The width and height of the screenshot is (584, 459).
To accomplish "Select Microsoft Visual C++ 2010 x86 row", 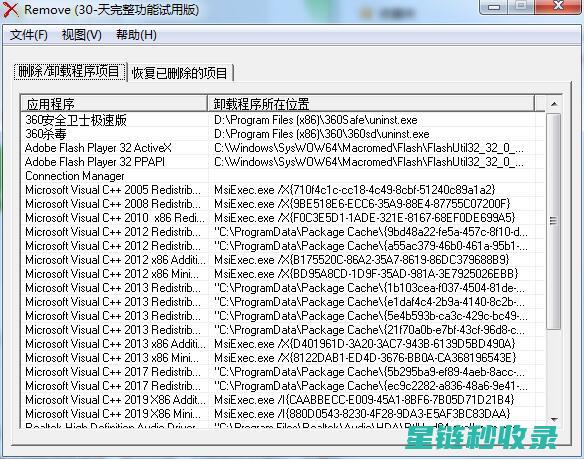I will coord(282,218).
